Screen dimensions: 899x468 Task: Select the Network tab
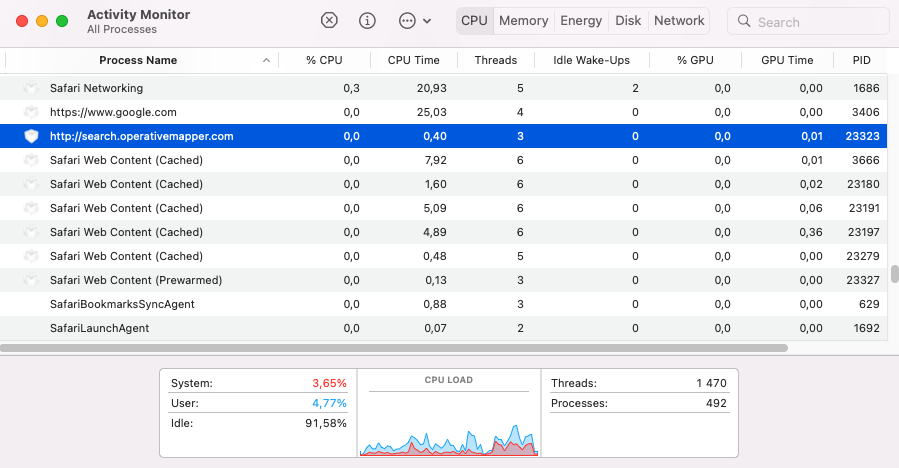click(679, 21)
